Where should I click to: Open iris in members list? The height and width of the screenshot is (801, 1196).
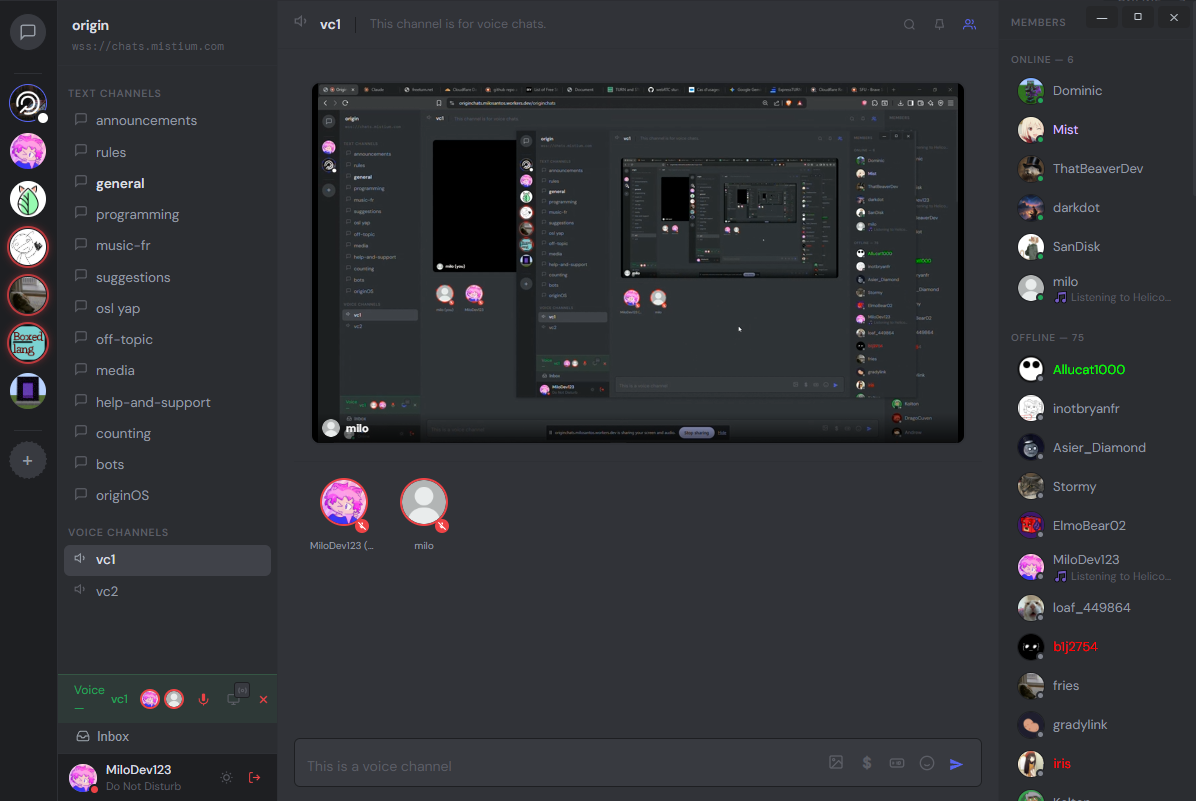pyautogui.click(x=1096, y=764)
